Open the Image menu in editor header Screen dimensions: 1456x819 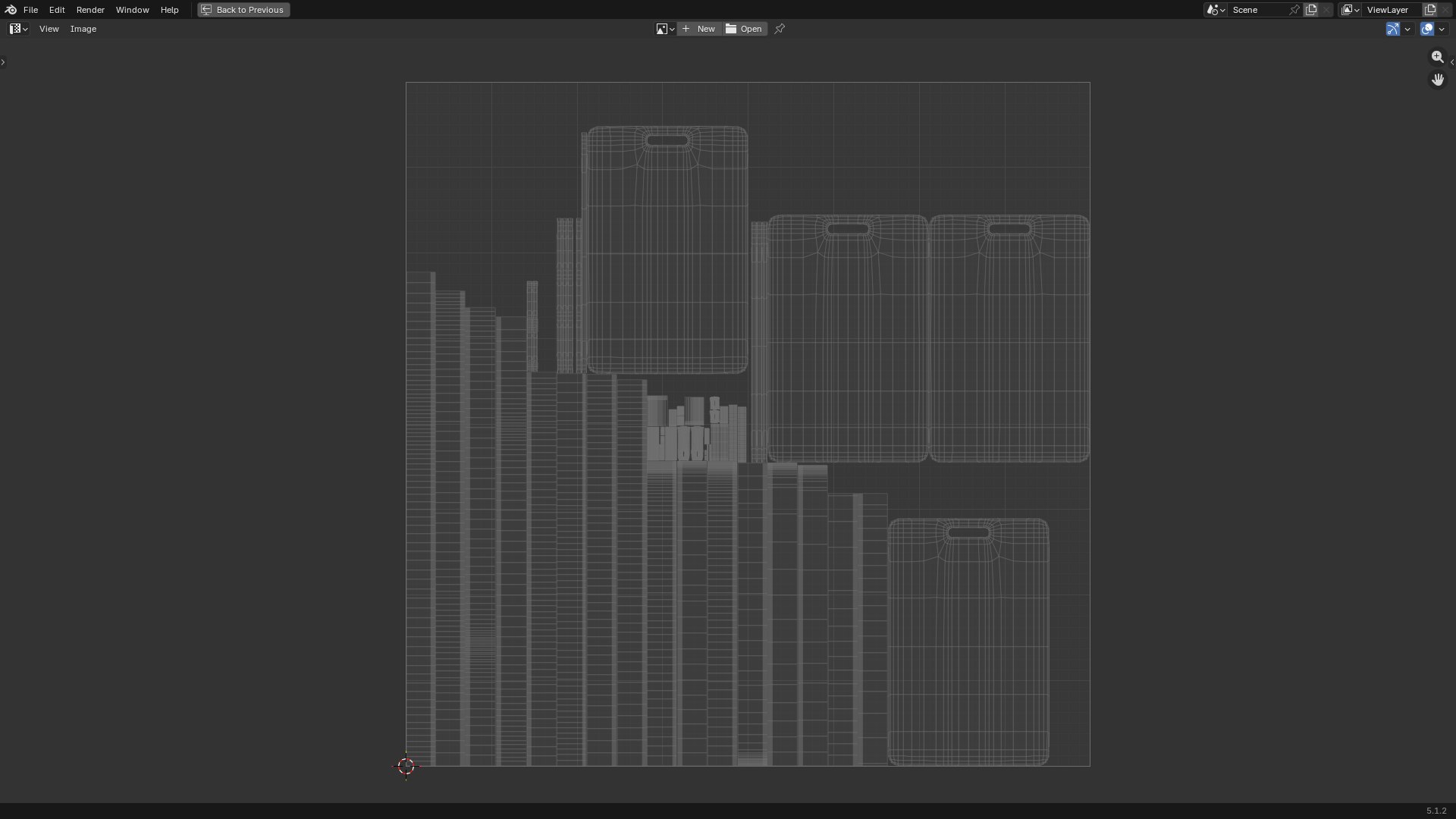83,29
